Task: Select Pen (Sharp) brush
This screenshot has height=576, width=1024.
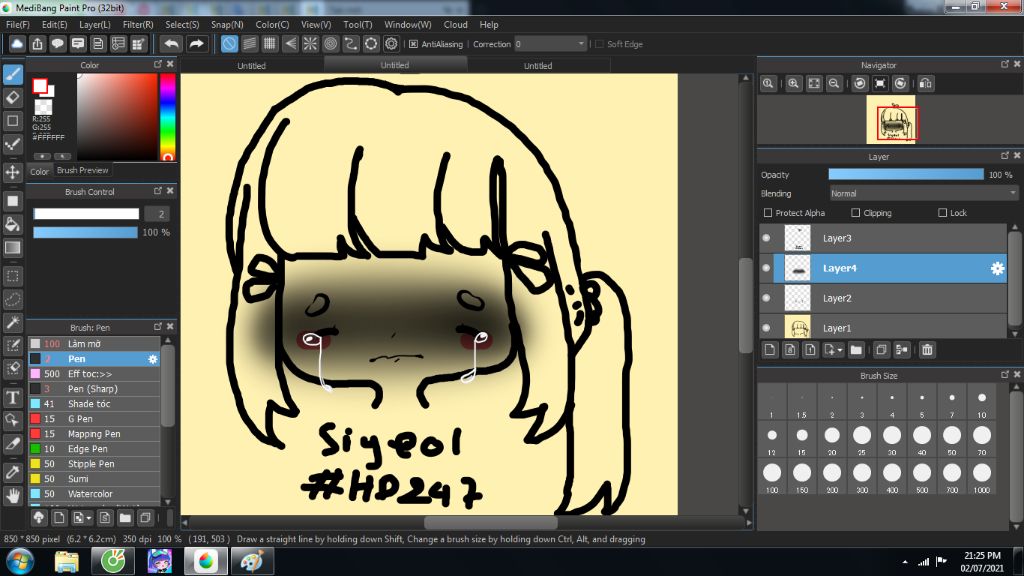Action: (x=94, y=389)
